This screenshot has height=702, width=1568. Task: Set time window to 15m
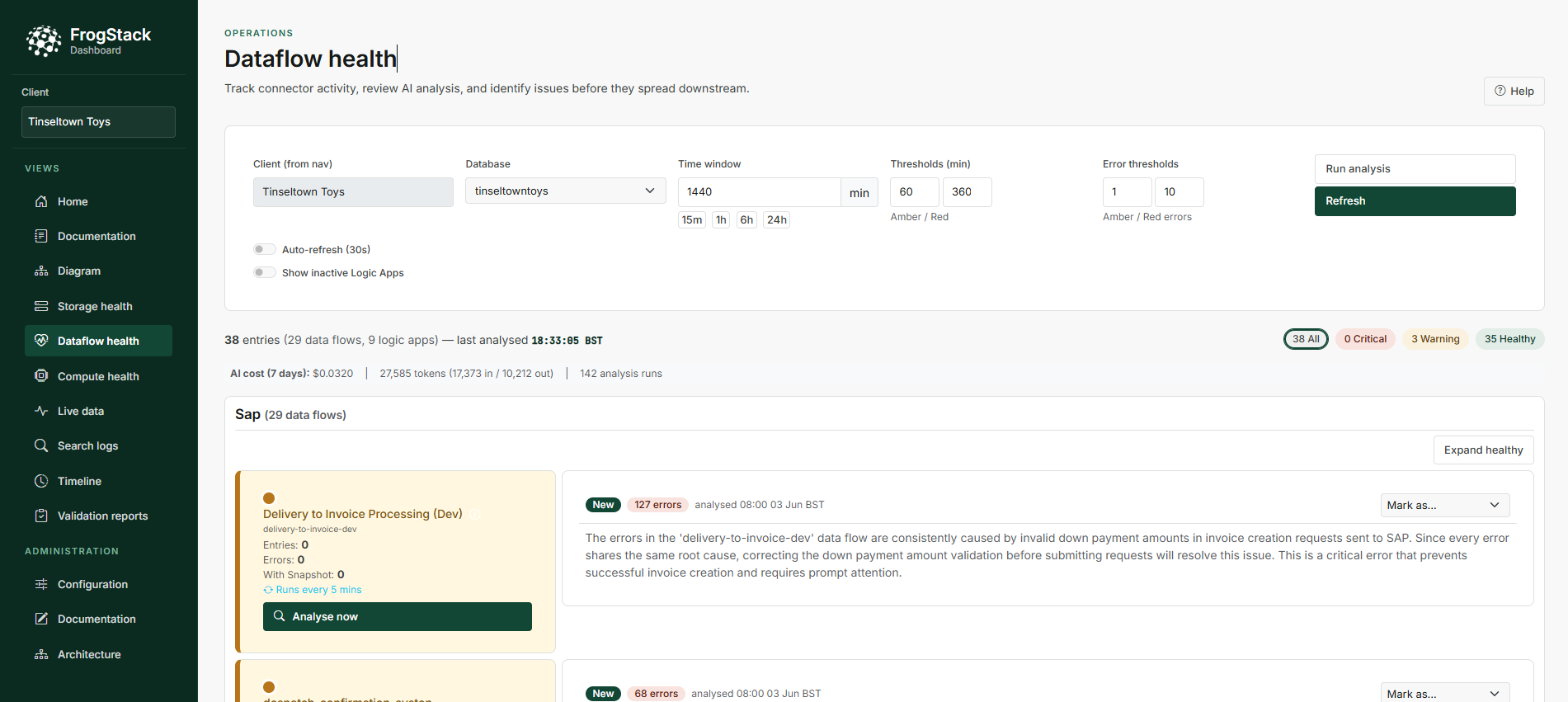click(691, 219)
